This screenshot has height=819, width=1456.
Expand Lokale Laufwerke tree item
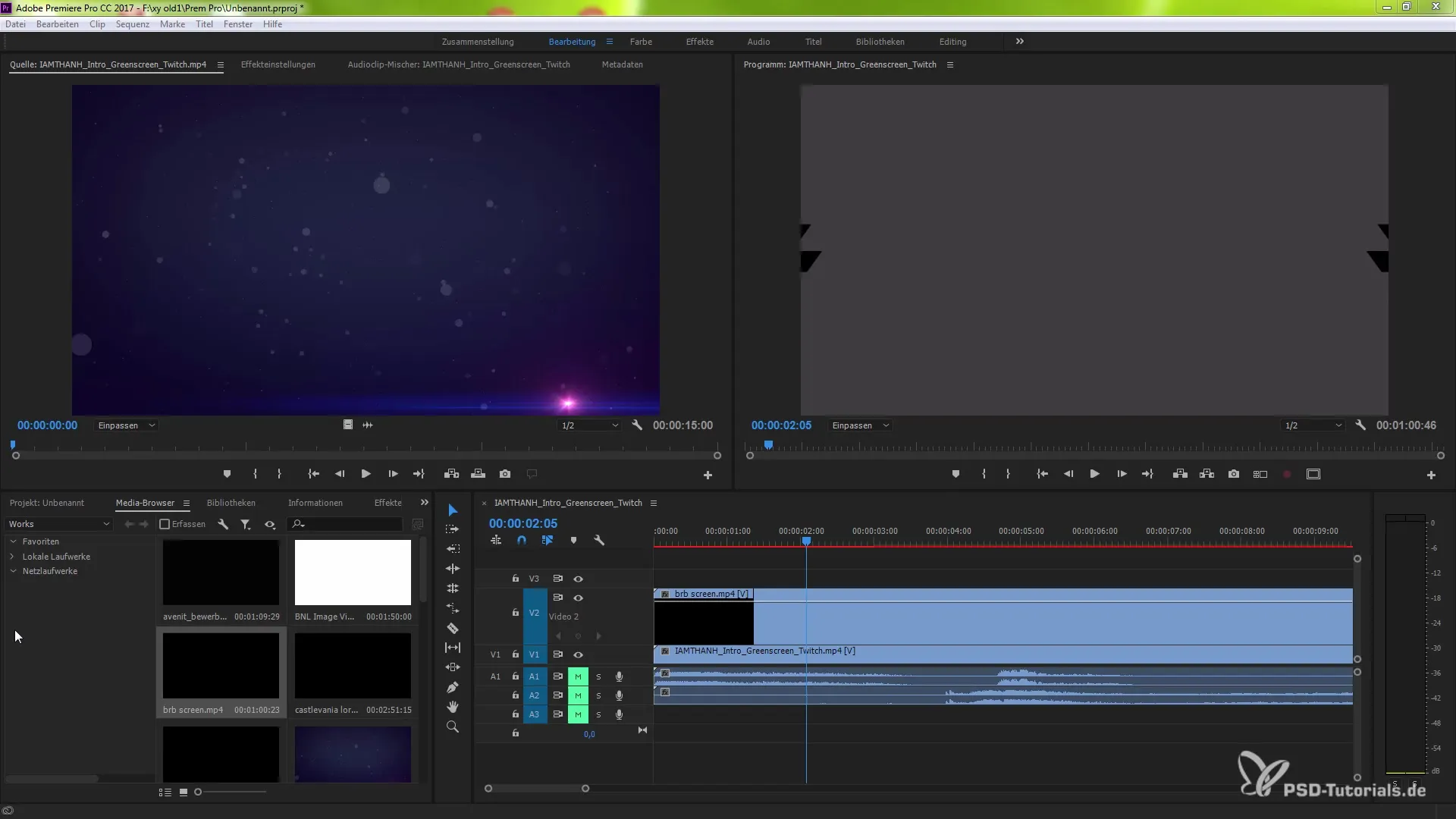click(13, 557)
